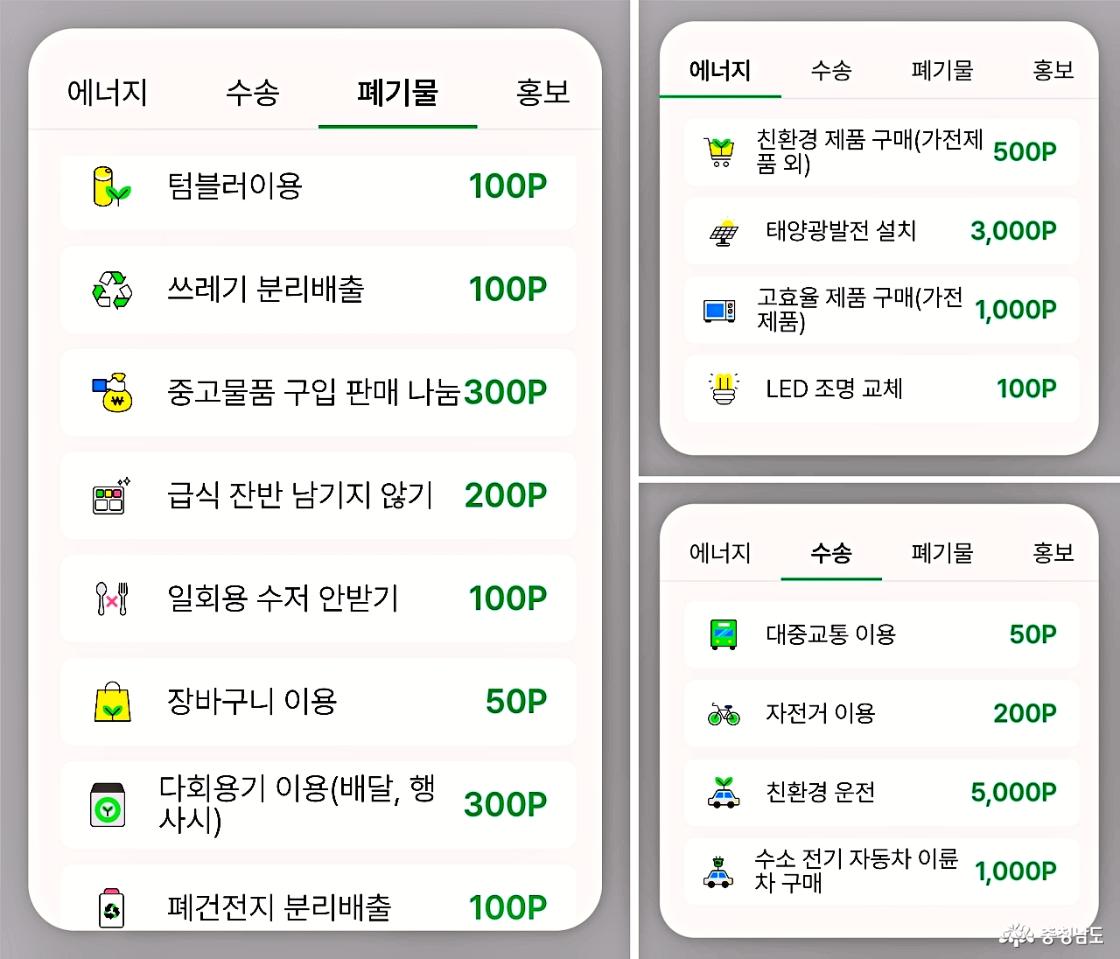Click the recycling icon for 쓰레기 분리배출
The image size is (1120, 959).
pos(112,289)
